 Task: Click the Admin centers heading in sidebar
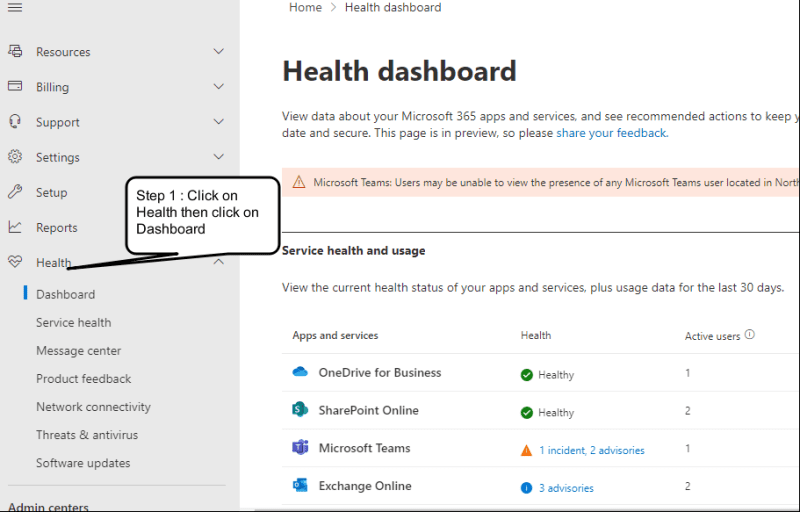coord(48,507)
